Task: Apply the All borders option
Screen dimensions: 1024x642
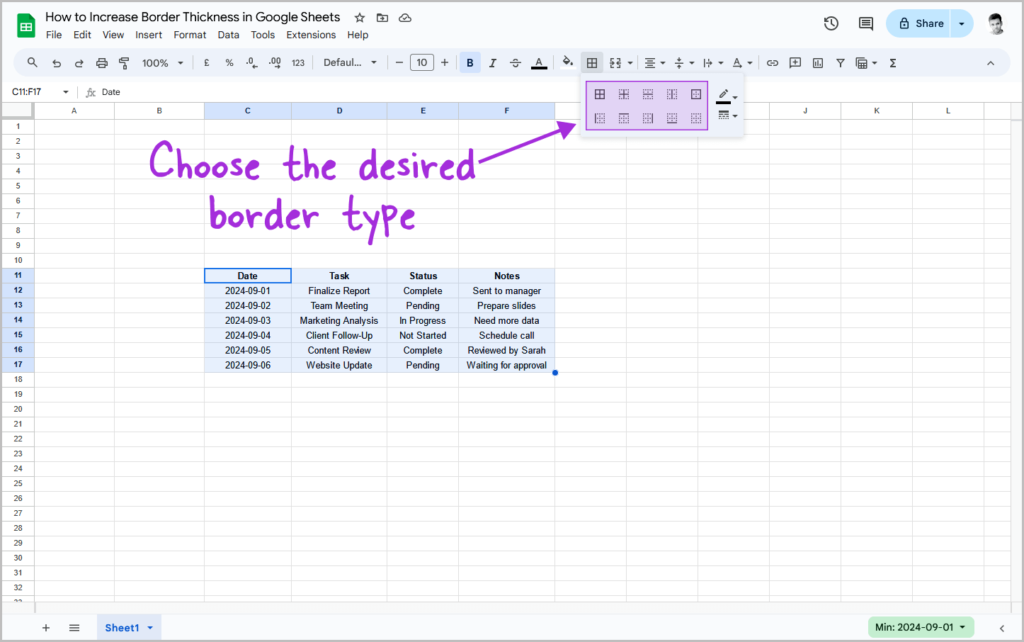Action: [x=600, y=94]
